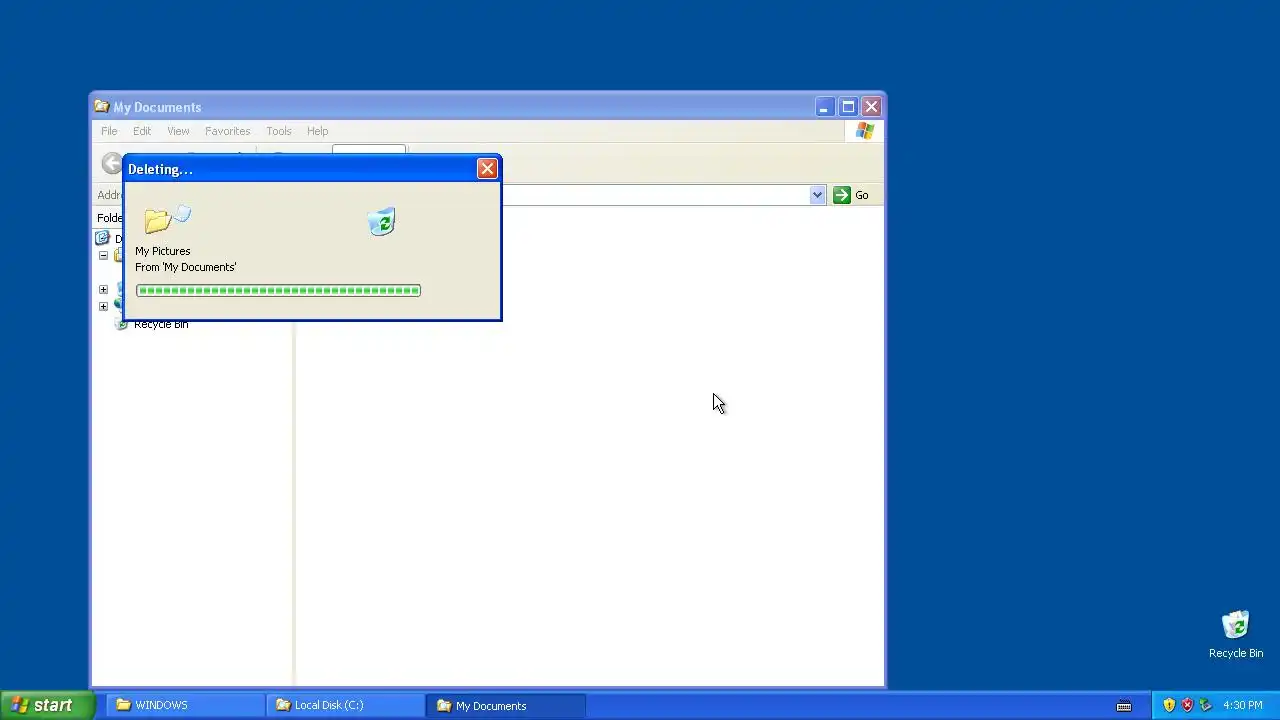Click the Recycle Bin icon in Deleting dialog
The image size is (1280, 720).
pos(381,222)
